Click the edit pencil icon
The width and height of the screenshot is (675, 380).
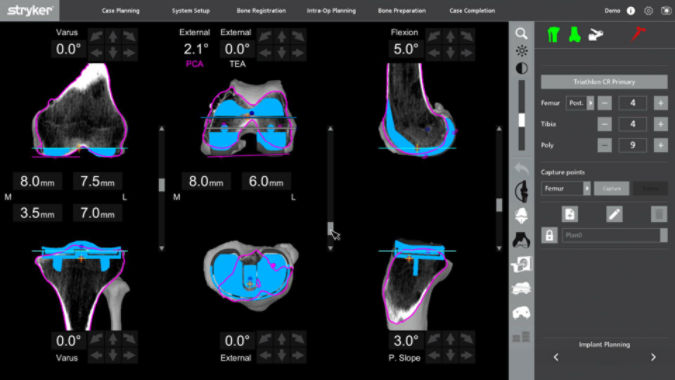pos(614,214)
